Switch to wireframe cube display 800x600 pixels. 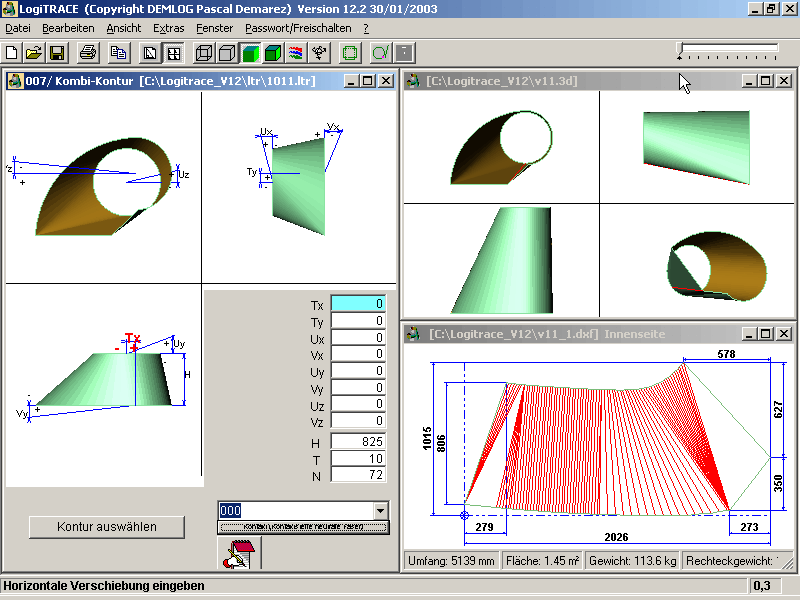(x=204, y=53)
